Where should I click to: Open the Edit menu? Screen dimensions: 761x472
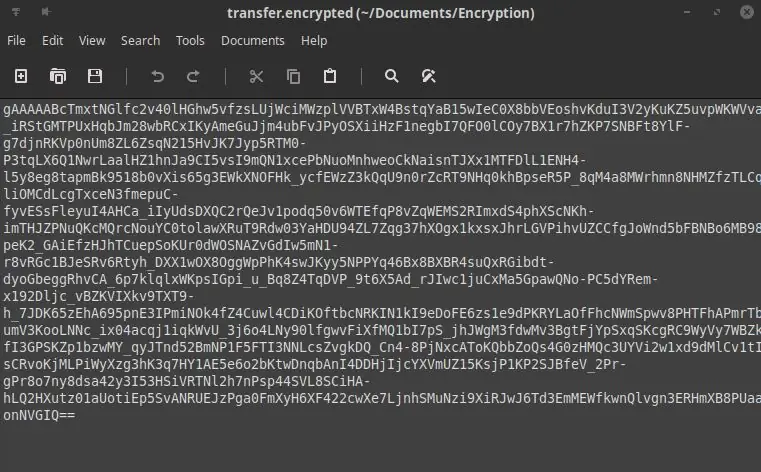click(x=52, y=41)
